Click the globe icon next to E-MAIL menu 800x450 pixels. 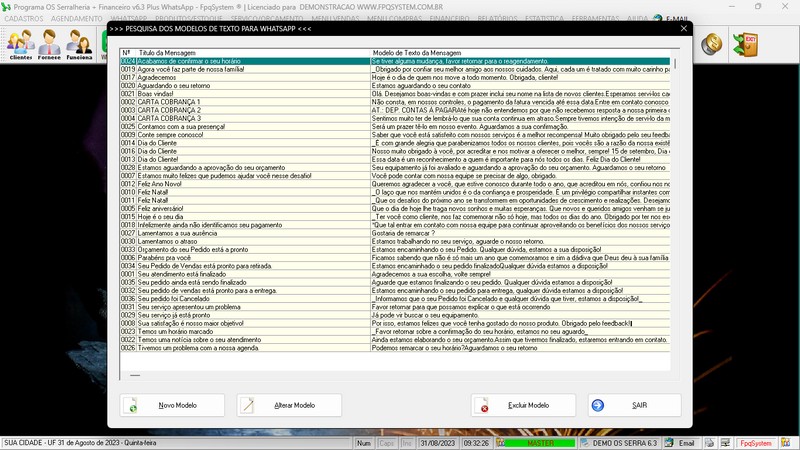pyautogui.click(x=658, y=19)
